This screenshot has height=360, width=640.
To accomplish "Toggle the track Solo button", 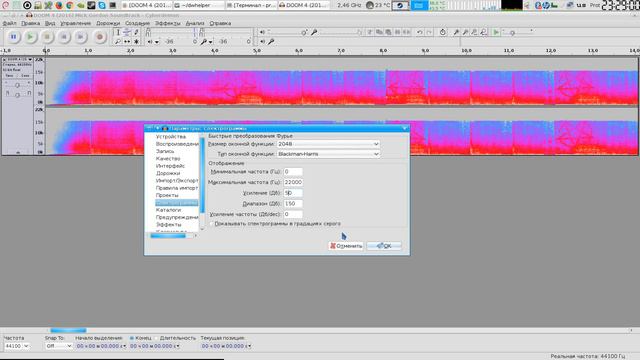I will pyautogui.click(x=25, y=76).
